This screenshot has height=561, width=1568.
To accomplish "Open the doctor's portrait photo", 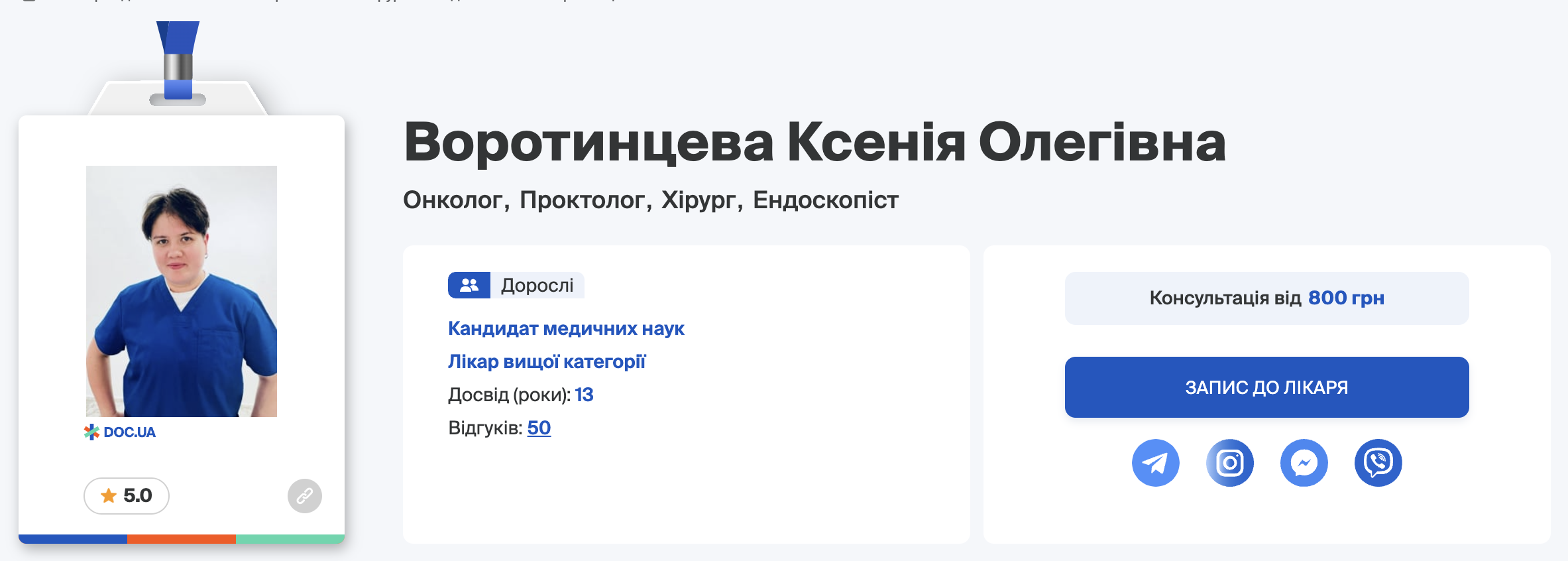I will tap(182, 291).
